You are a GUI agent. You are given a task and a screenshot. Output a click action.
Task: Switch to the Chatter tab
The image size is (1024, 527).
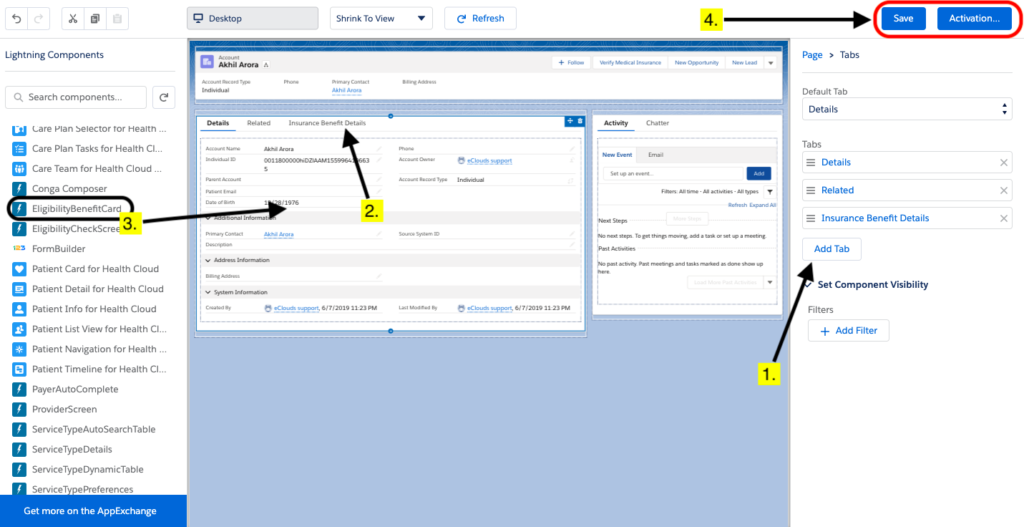[657, 123]
